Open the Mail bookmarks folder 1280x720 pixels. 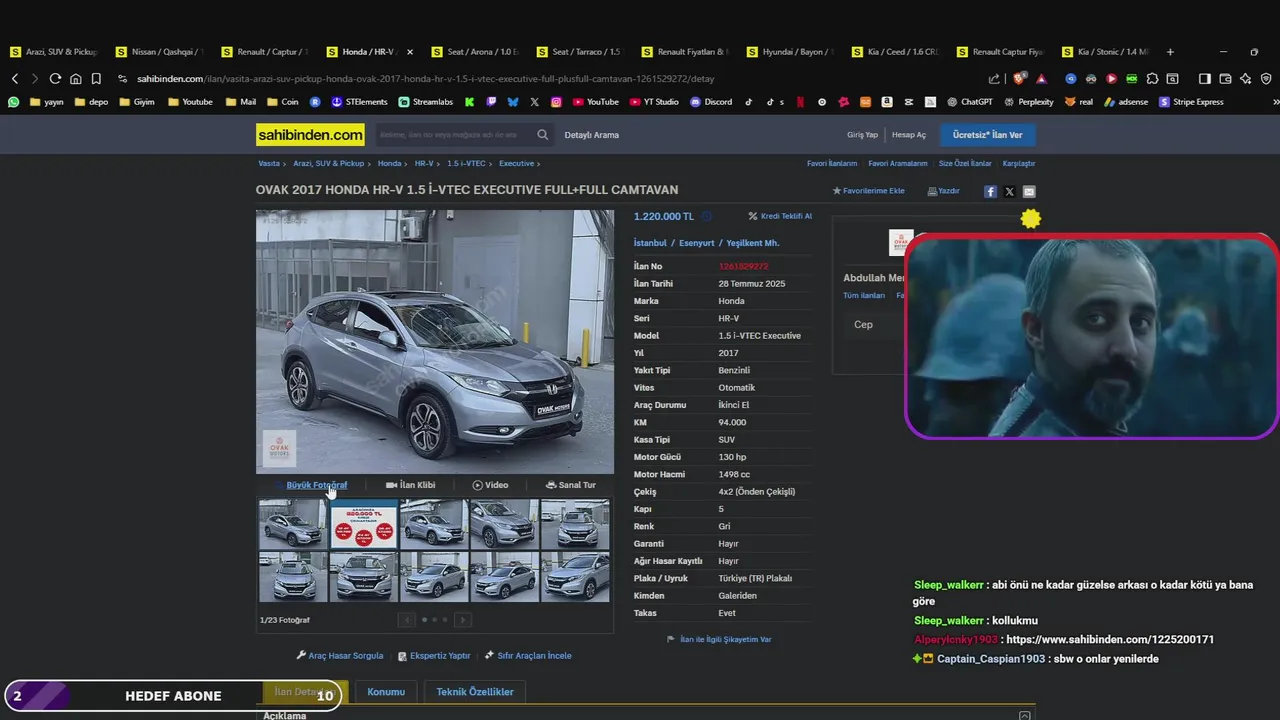coord(240,102)
